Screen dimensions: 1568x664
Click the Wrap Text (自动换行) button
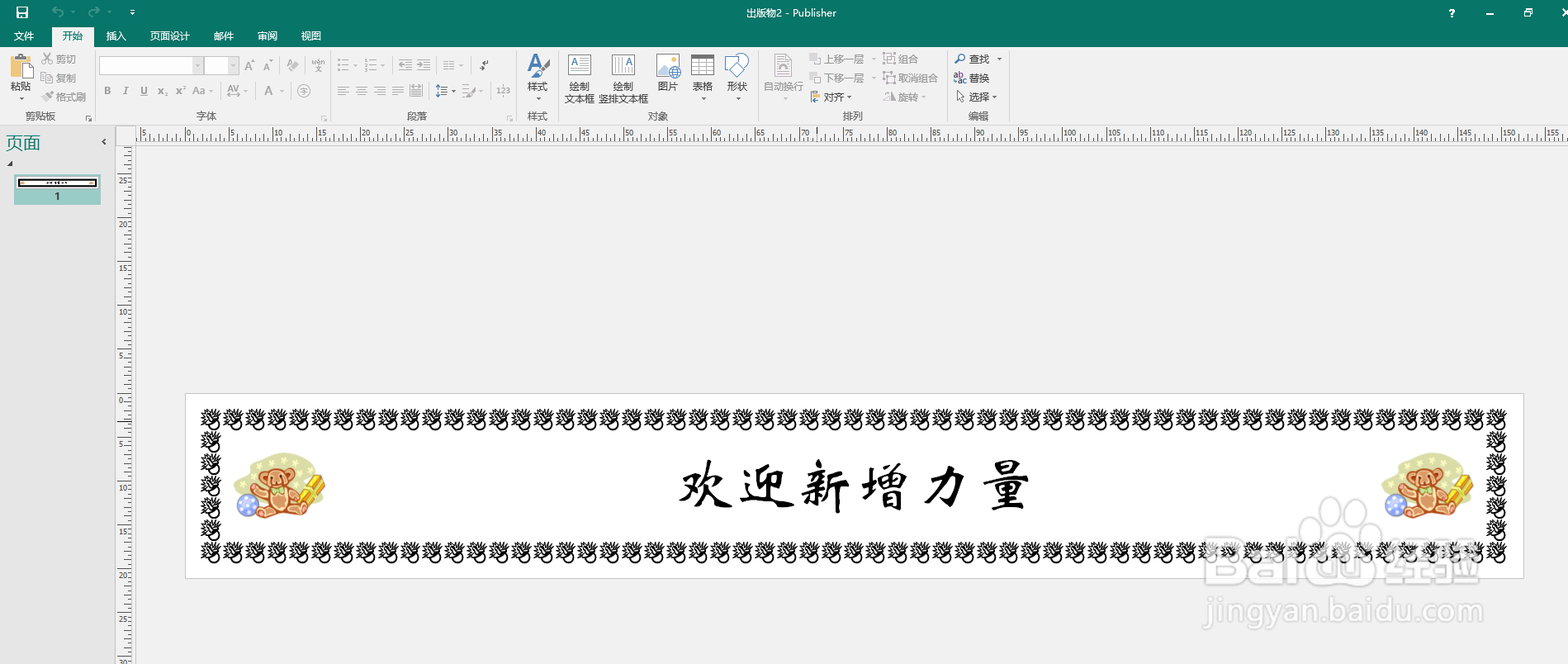[x=784, y=77]
